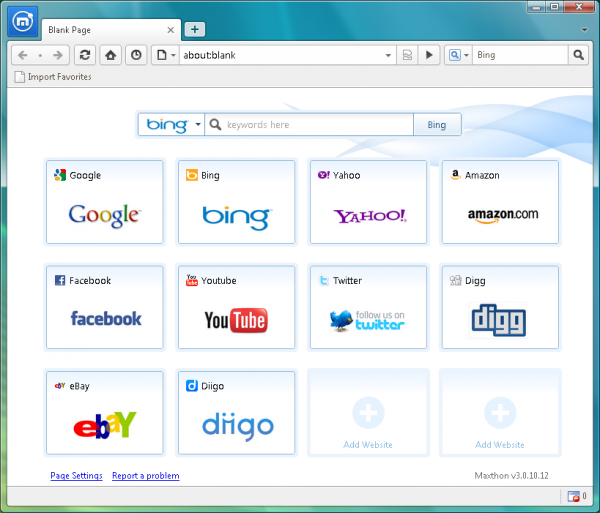Go back with the left arrow
This screenshot has height=513, width=600.
pos(23,55)
